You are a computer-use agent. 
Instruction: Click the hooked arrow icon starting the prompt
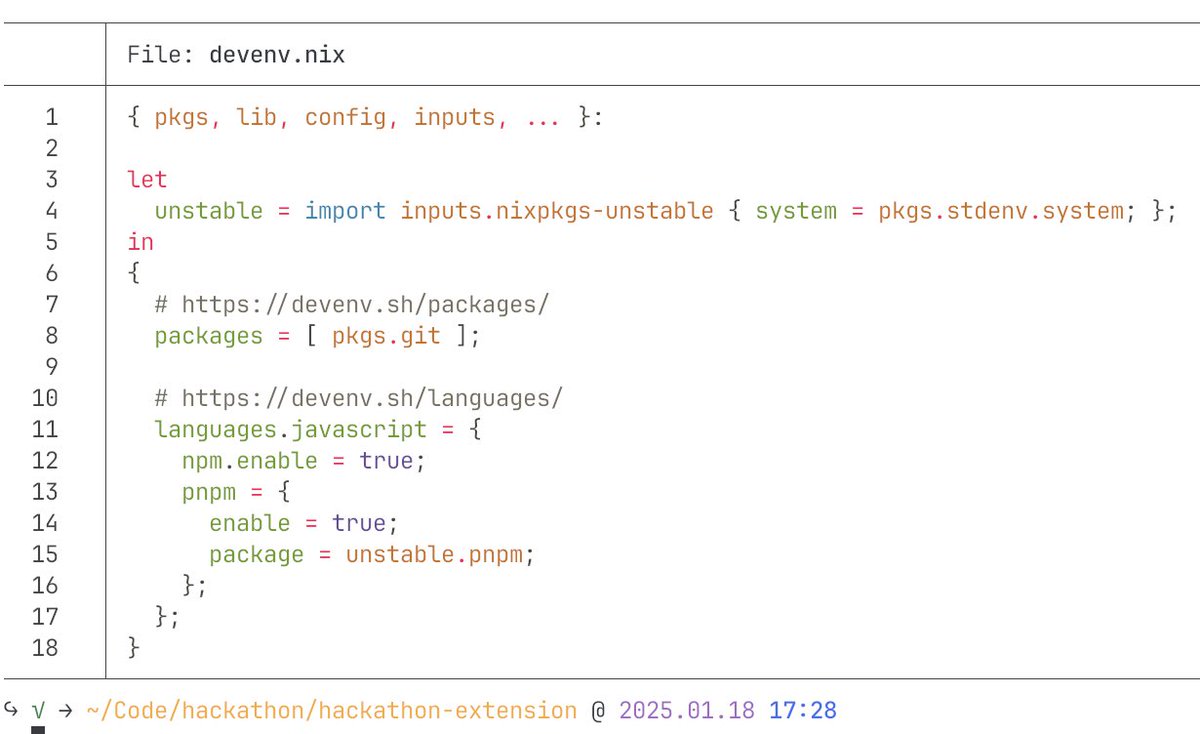click(x=11, y=710)
